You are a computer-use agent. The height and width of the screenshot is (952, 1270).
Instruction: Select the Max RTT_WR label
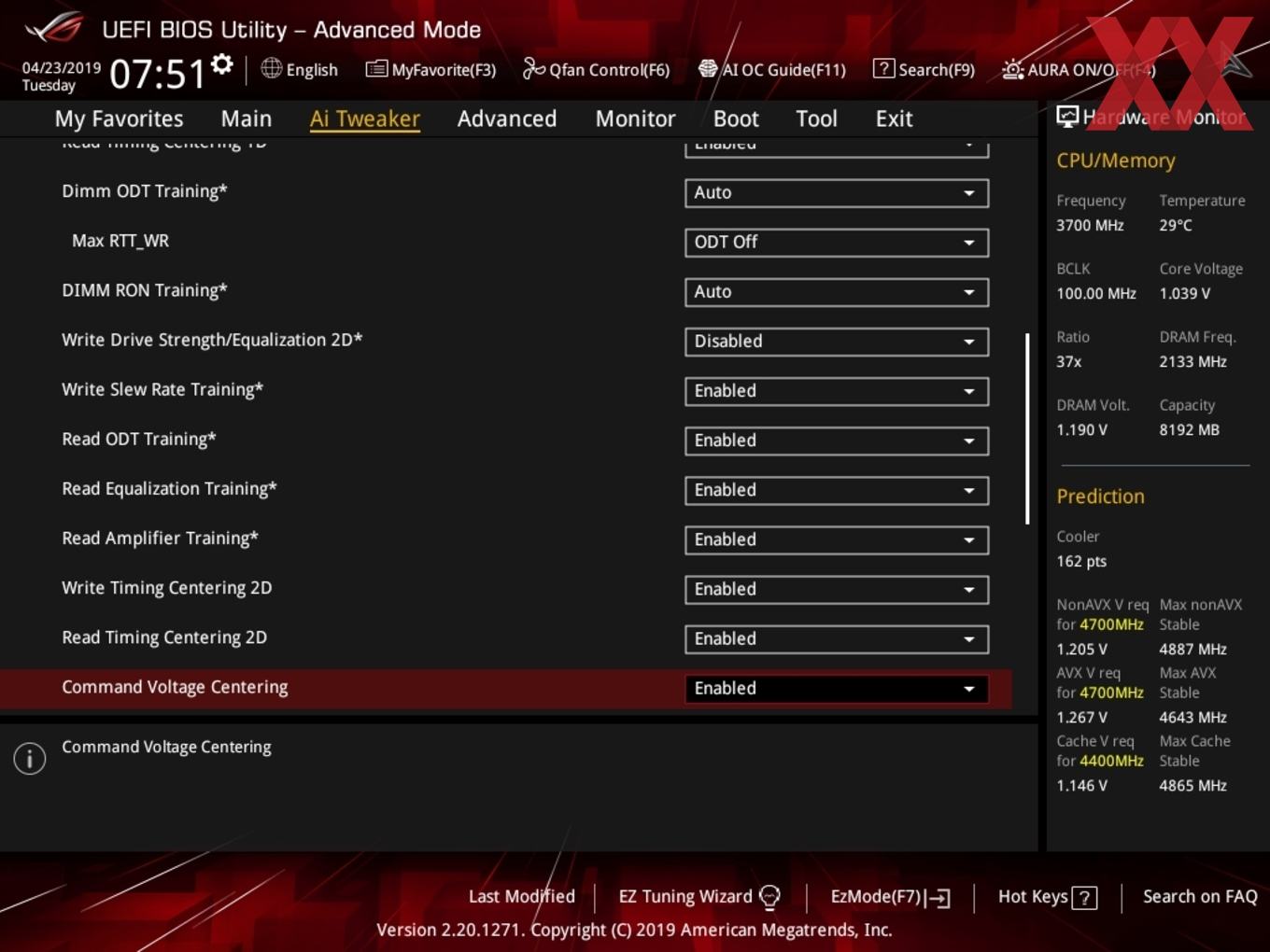tap(120, 241)
